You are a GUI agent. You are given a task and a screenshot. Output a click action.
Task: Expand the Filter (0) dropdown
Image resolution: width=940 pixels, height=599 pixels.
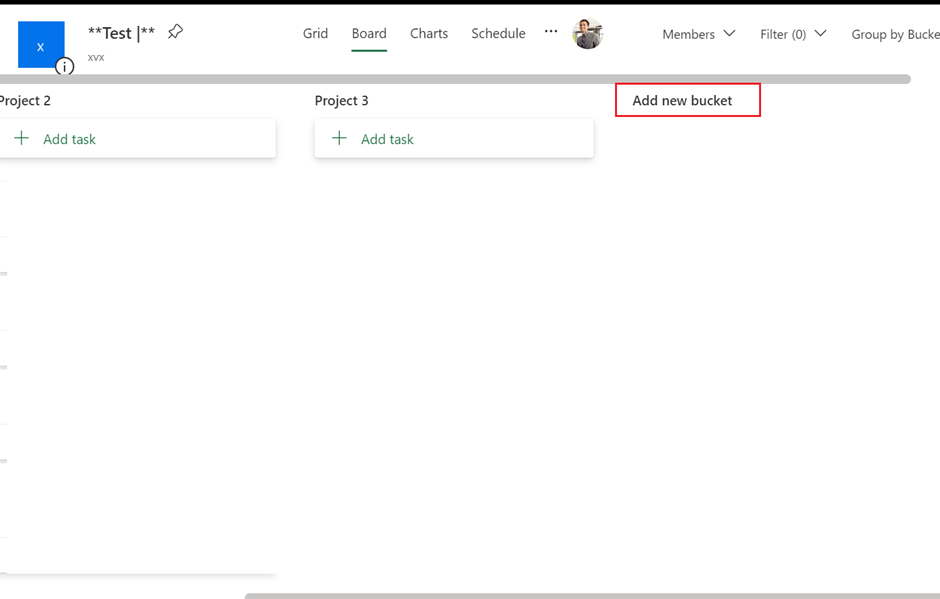point(792,33)
